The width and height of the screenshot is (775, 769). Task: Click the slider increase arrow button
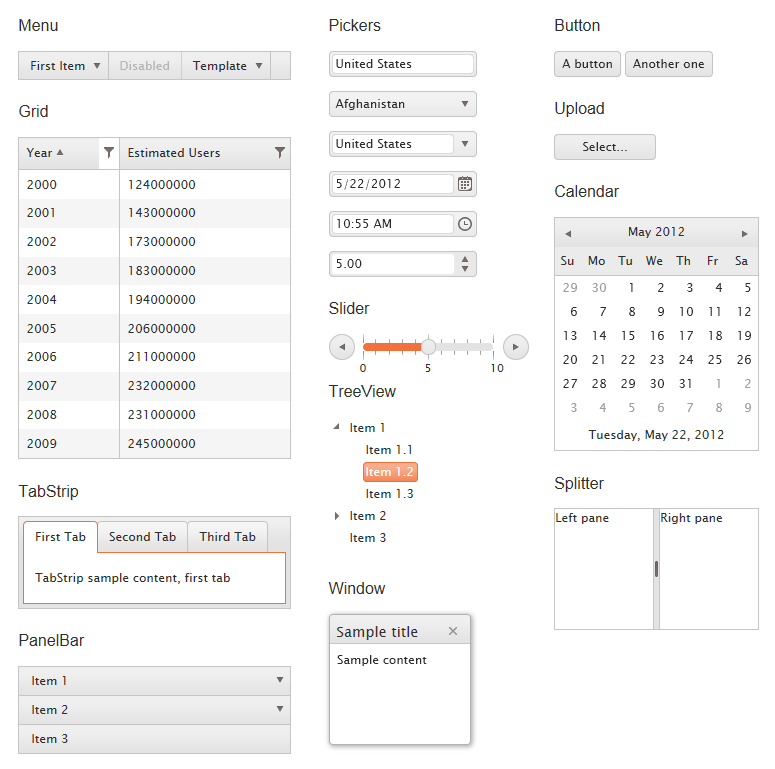(516, 347)
